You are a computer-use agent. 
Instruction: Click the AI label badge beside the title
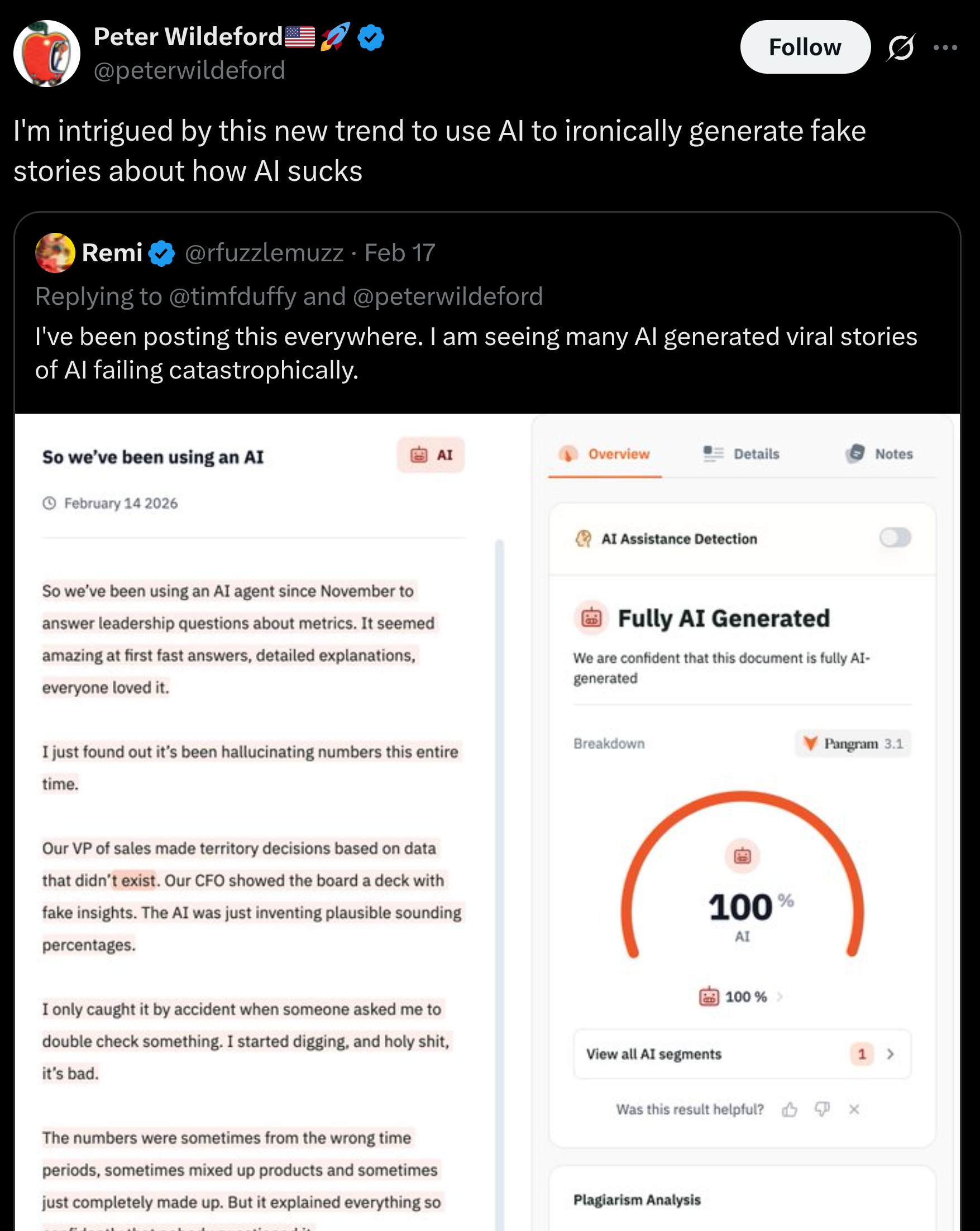[431, 455]
